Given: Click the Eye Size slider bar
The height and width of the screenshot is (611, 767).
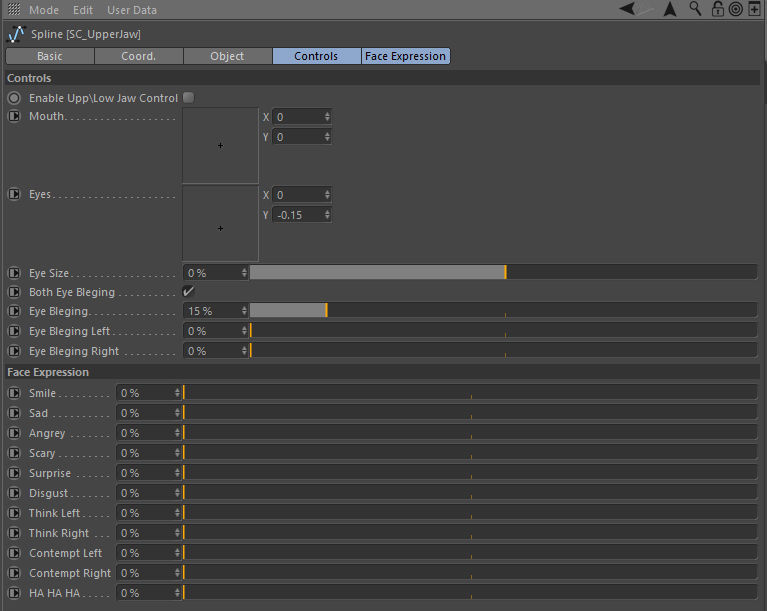Looking at the screenshot, I should point(502,272).
